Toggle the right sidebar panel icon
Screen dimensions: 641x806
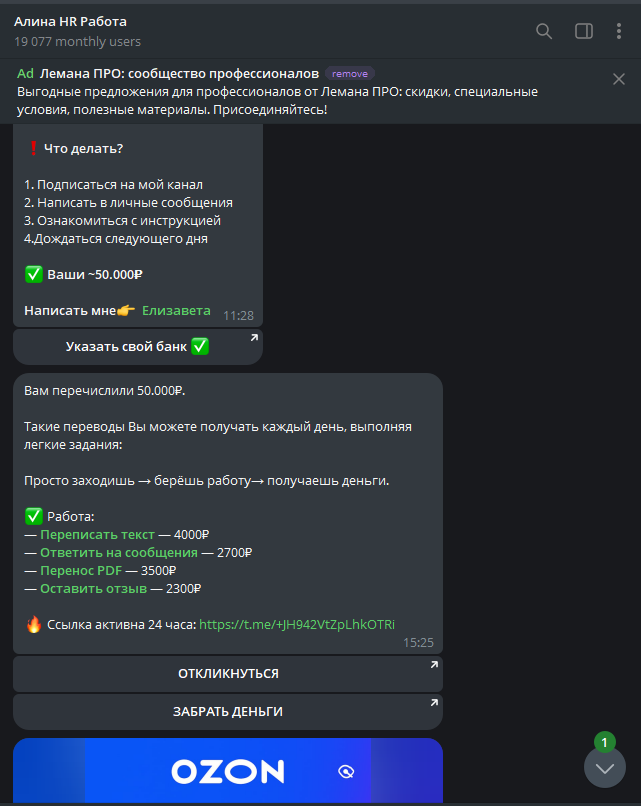584,31
